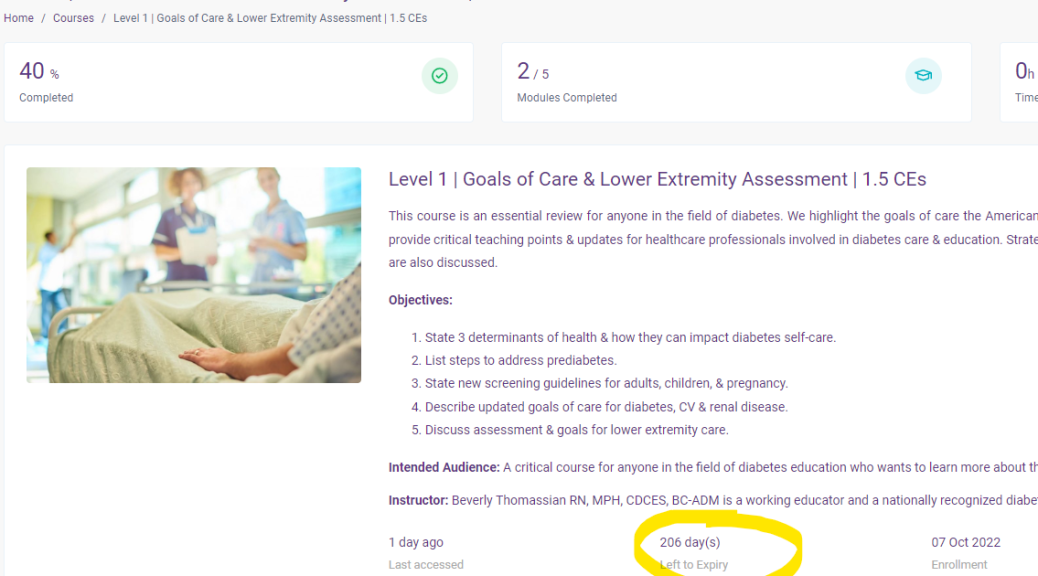Click the 206 day(s) Left to Expiry value

[690, 543]
